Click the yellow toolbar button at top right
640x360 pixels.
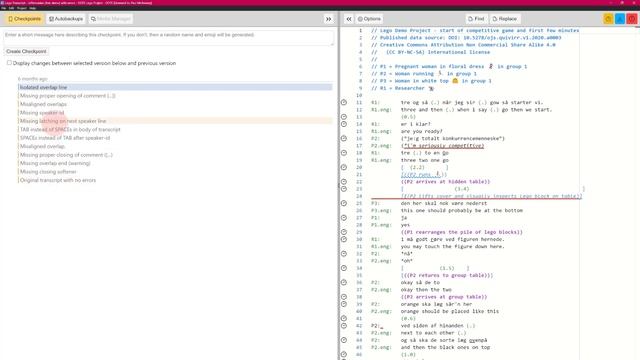point(608,19)
